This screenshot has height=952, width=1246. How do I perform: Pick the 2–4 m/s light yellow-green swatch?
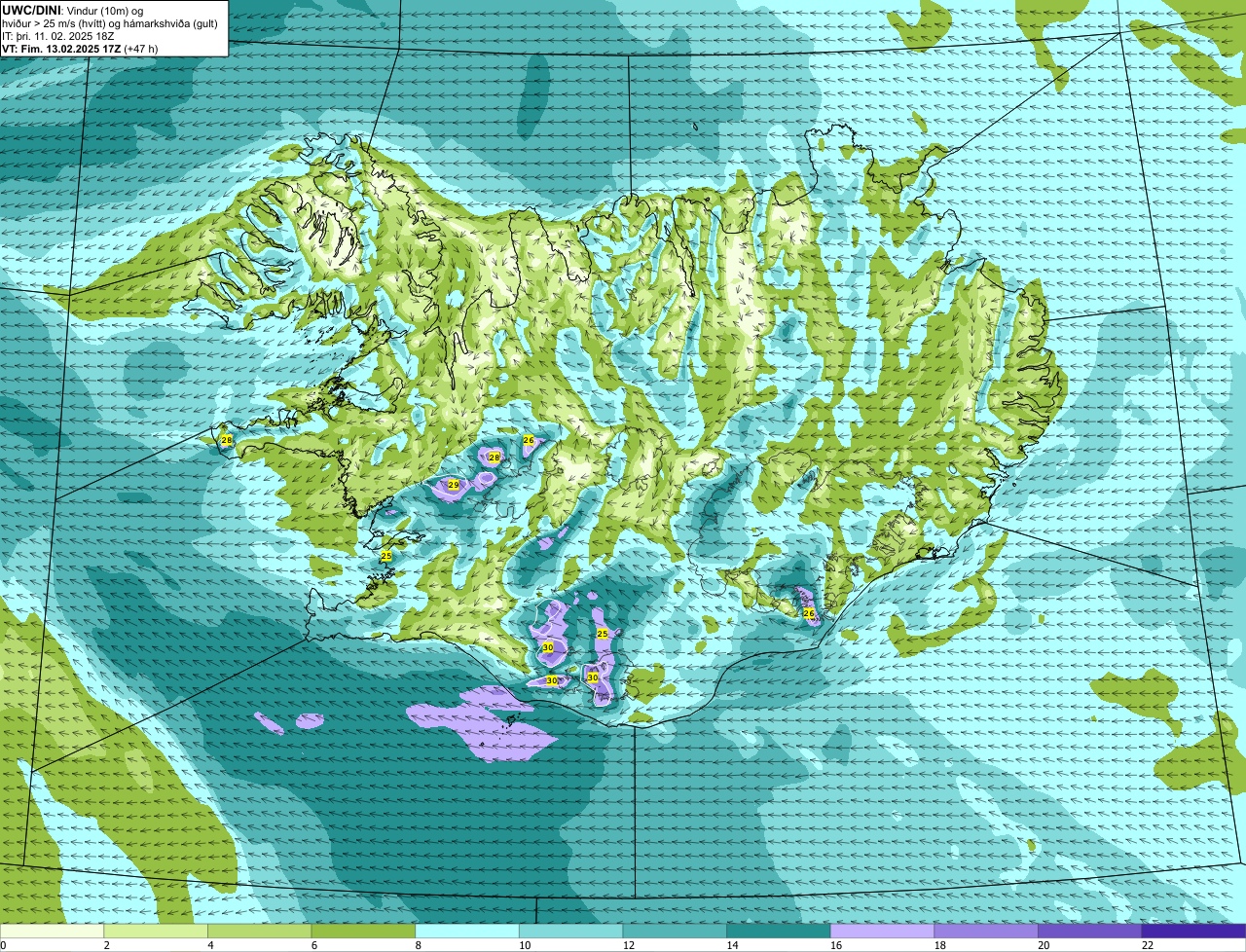(x=155, y=931)
